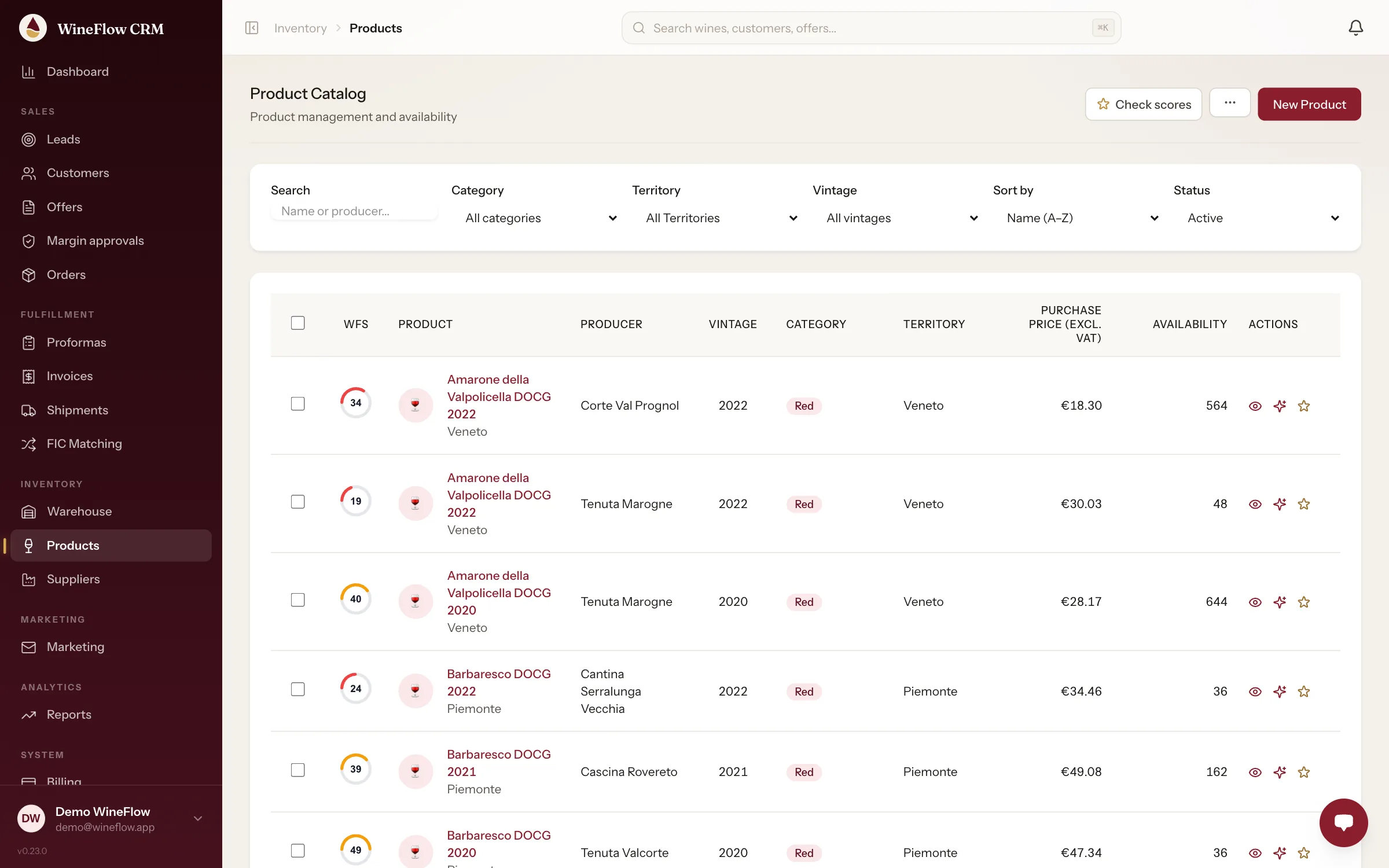The image size is (1389, 868).
Task: Open Margin approvals in sidebar
Action: [x=111, y=241]
